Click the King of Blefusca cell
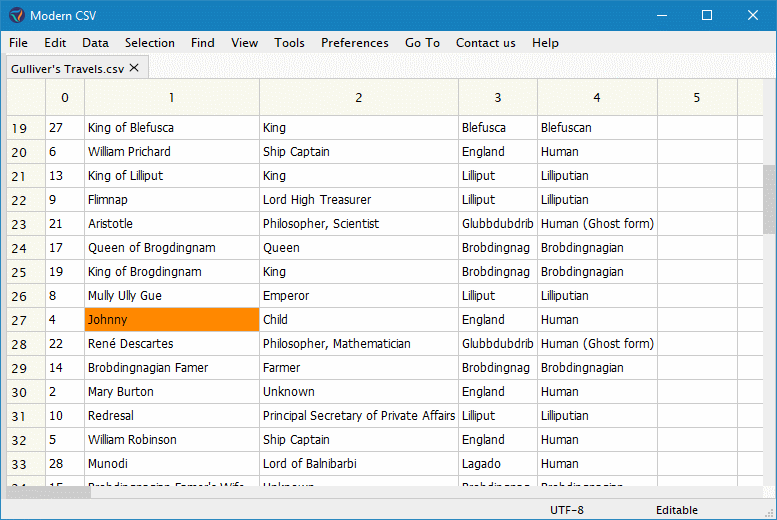Screen dimensions: 777x520 (x=172, y=128)
